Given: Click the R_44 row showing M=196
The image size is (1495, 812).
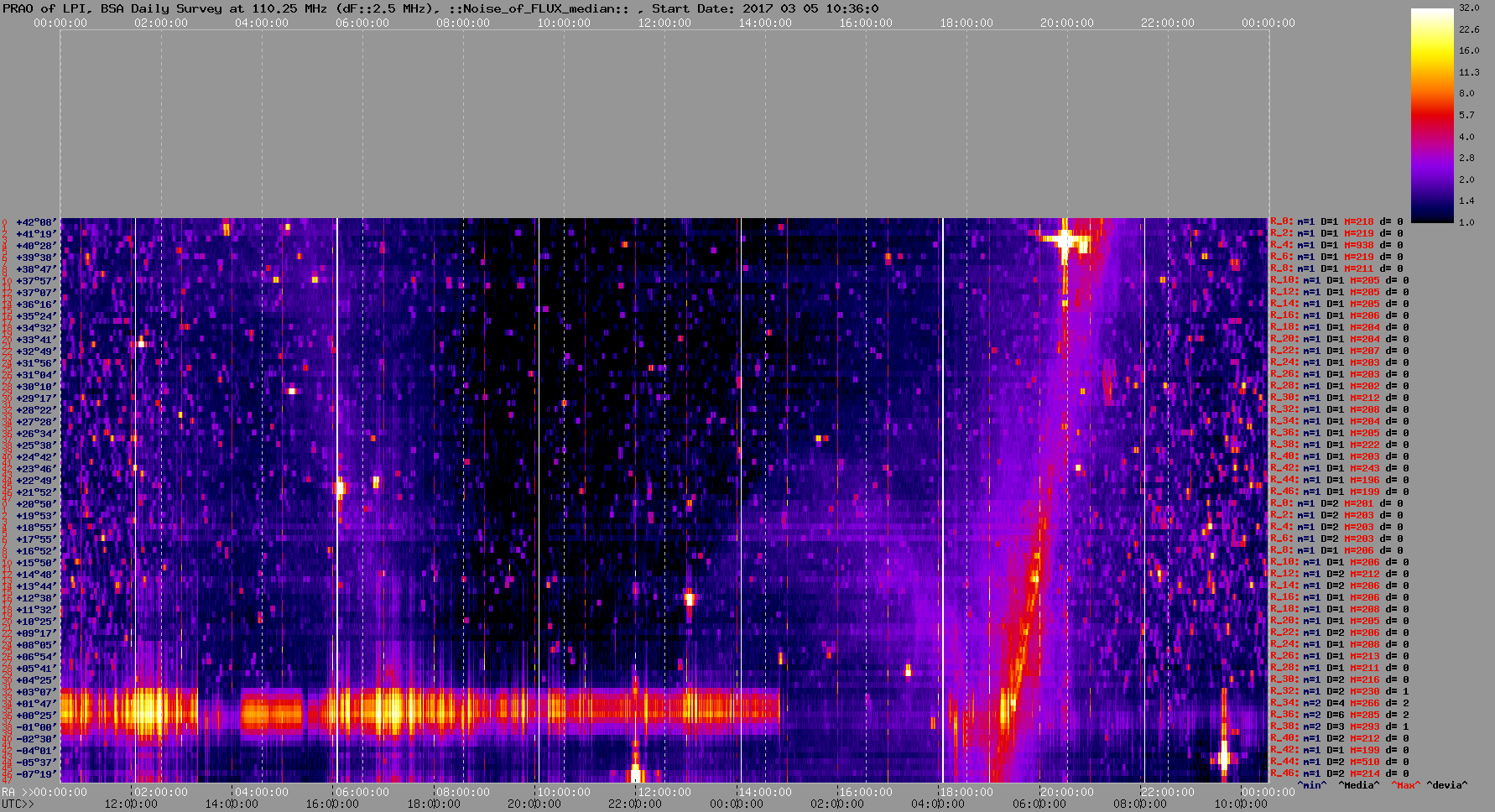Looking at the screenshot, I should tap(1340, 480).
